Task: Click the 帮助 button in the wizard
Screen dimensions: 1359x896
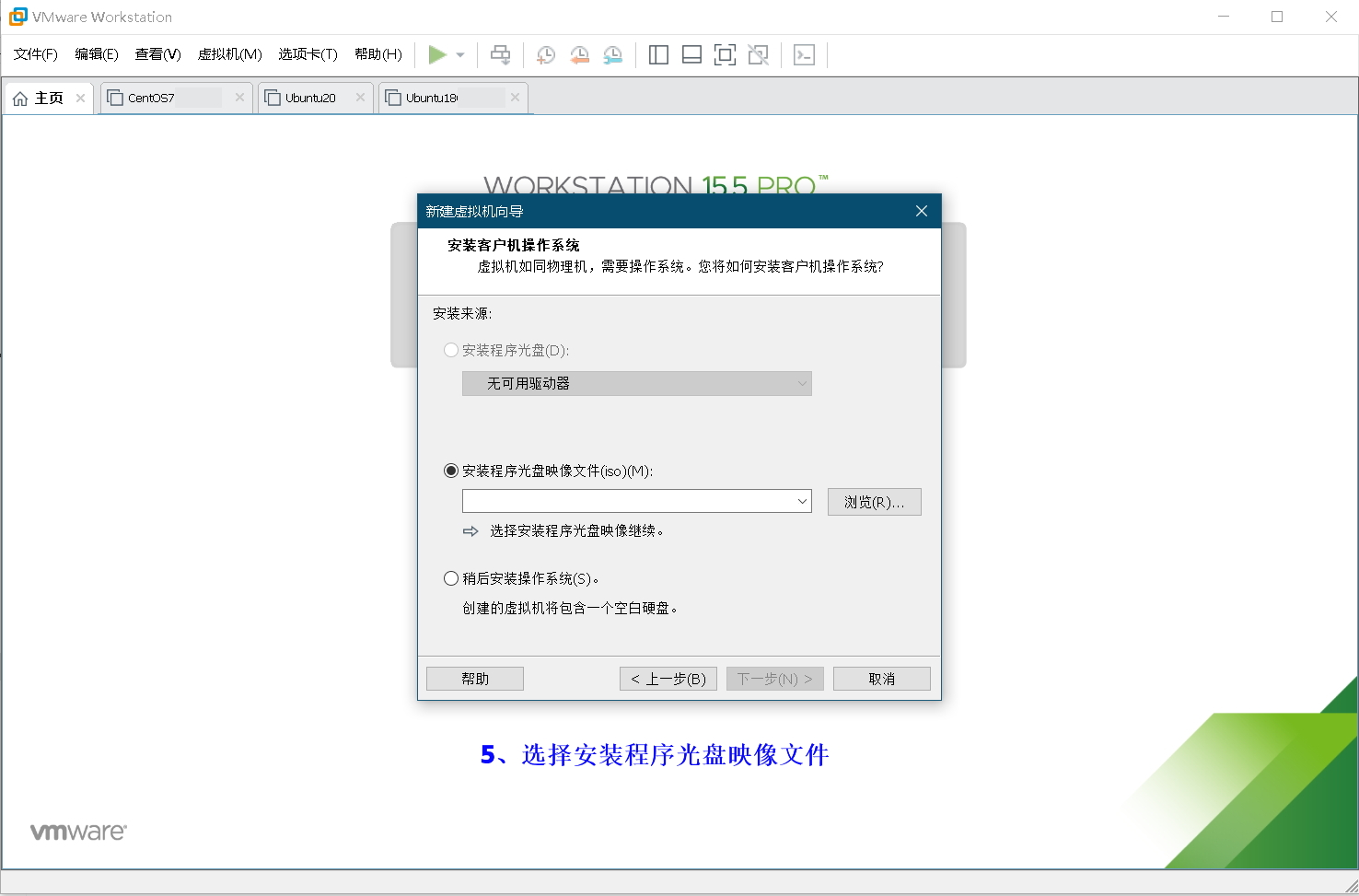Action: pos(475,679)
